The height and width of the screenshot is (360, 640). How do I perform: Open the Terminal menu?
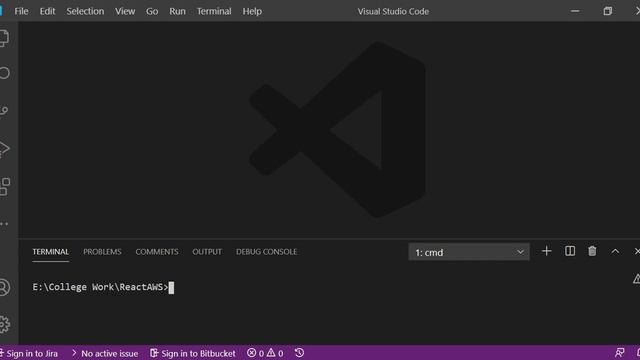coord(214,11)
